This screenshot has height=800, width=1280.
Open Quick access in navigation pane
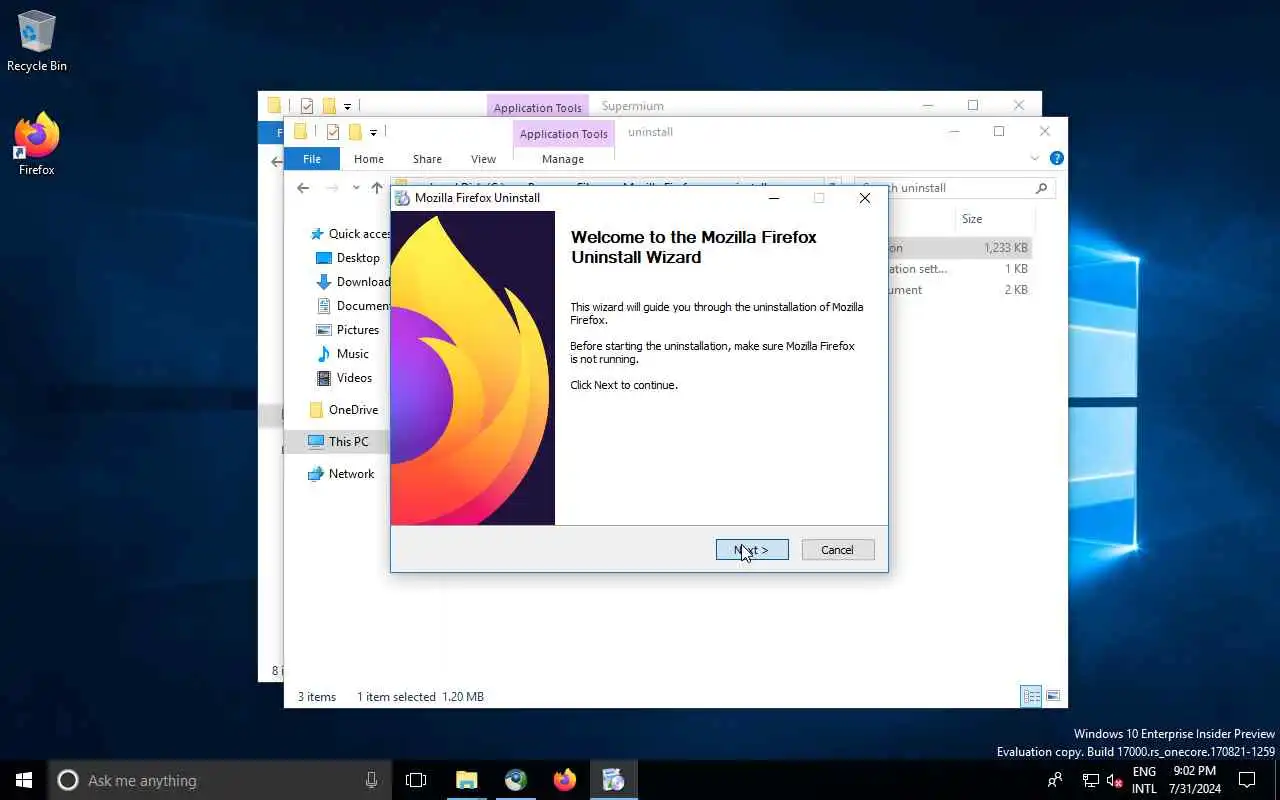350,234
